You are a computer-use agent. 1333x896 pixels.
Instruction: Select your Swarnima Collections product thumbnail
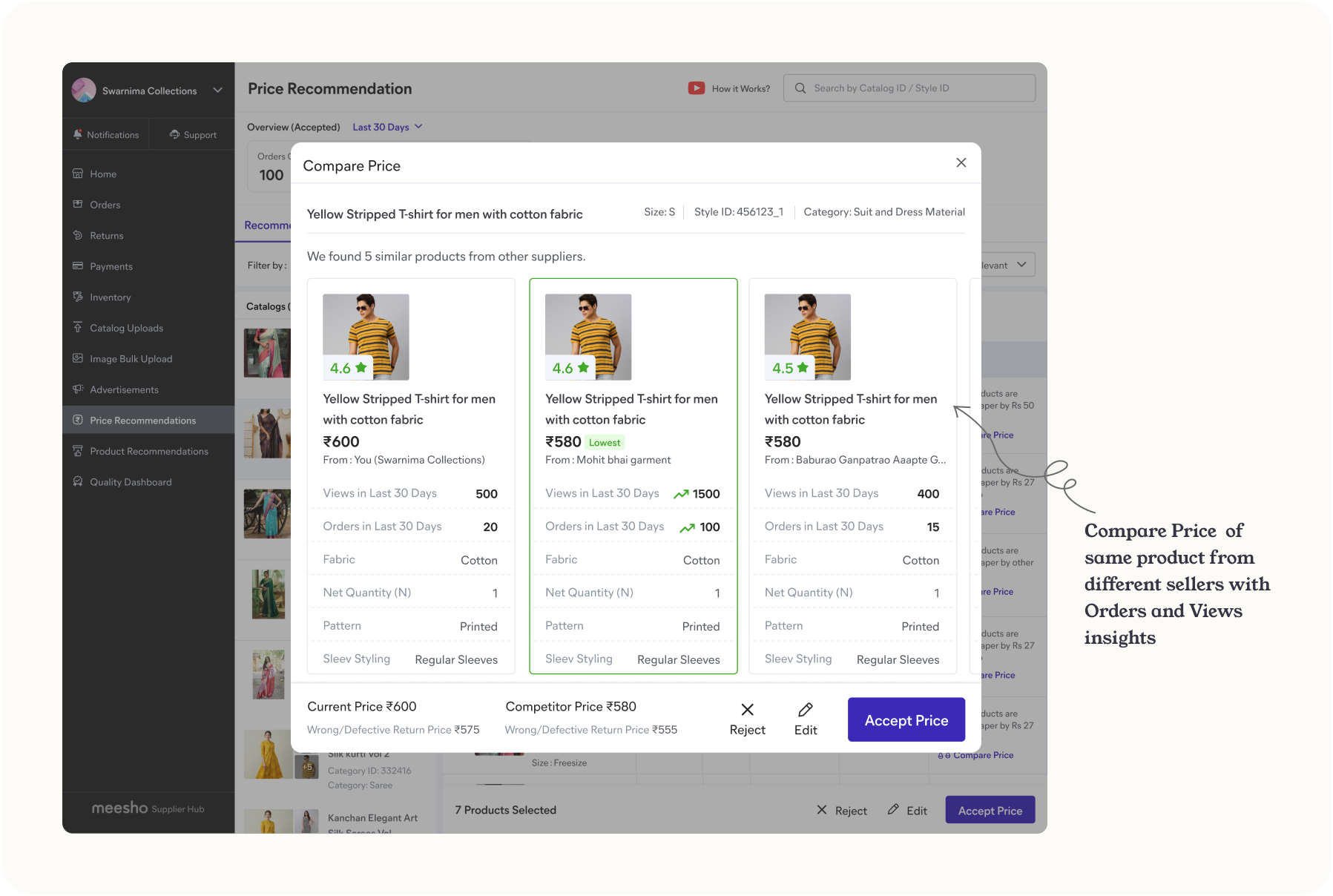click(x=366, y=337)
